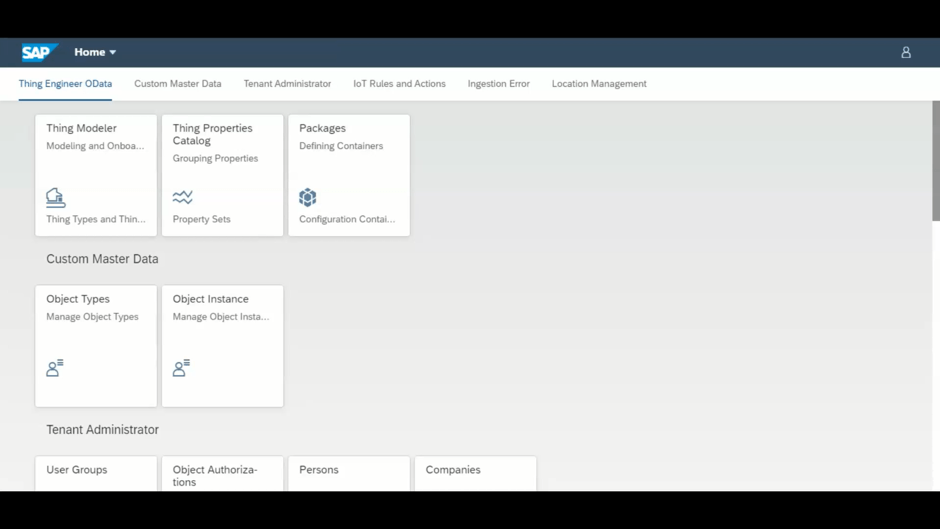Click 'Modeling and Onboa...' subtitle text
Screen dimensions: 940x529
(x=95, y=146)
